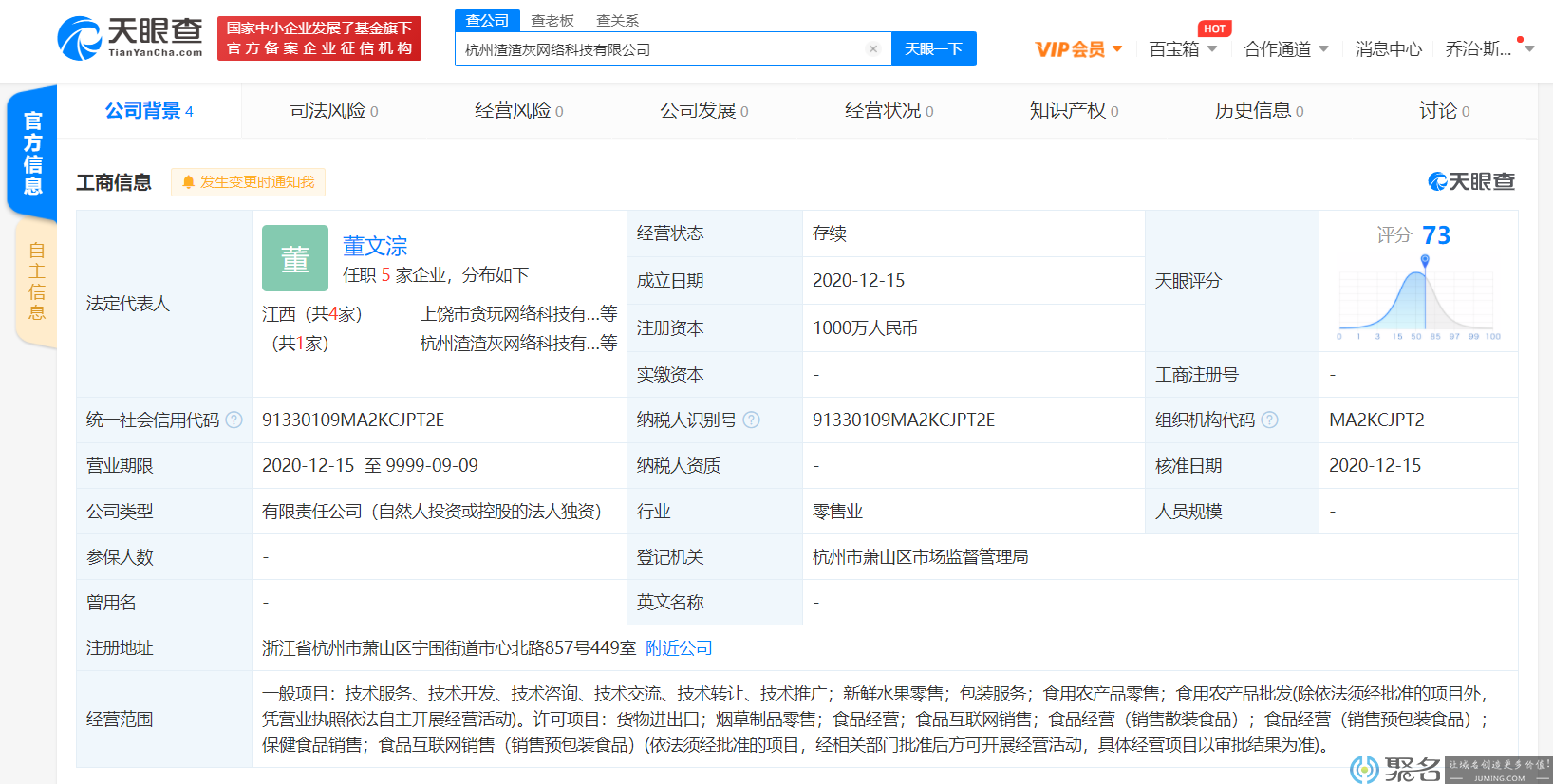1553x784 pixels.
Task: Expand the 合作通道 menu
Action: click(1286, 49)
